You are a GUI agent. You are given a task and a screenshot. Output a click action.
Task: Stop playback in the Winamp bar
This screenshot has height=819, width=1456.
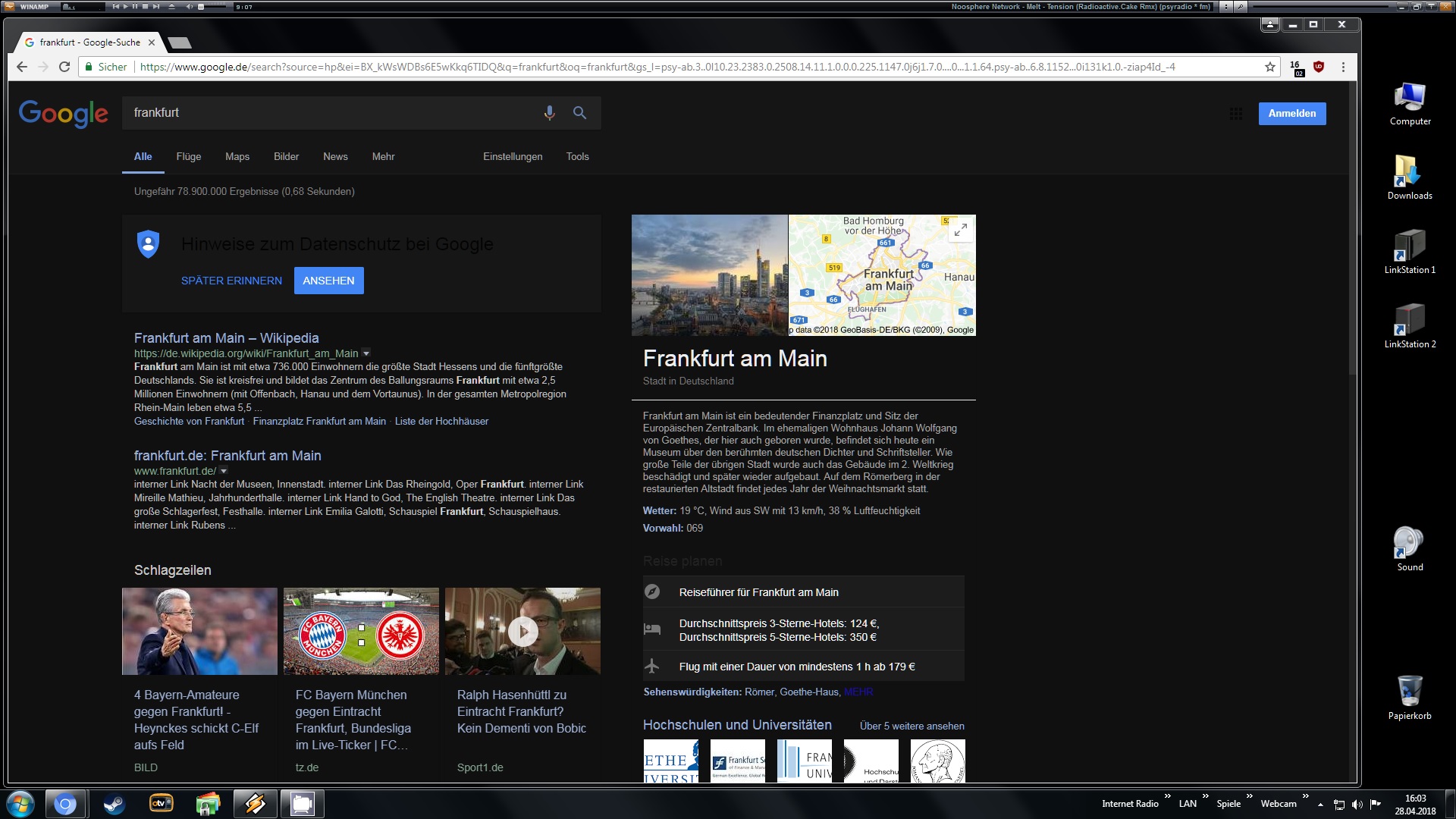(145, 6)
